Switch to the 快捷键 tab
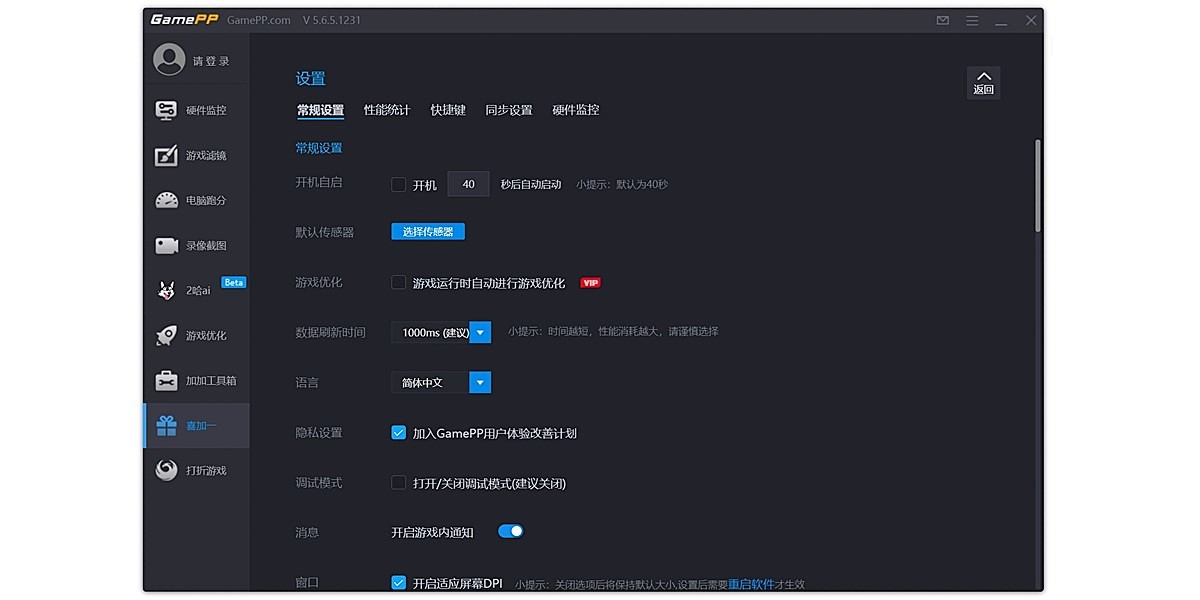Screen dimensions: 1200x600 (x=448, y=110)
